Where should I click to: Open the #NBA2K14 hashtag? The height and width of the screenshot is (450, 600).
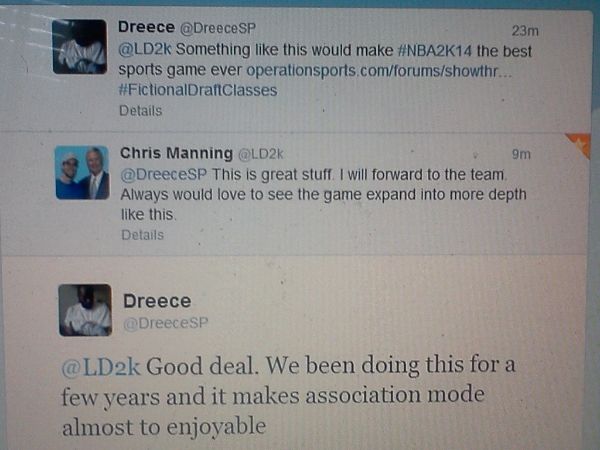pyautogui.click(x=435, y=51)
